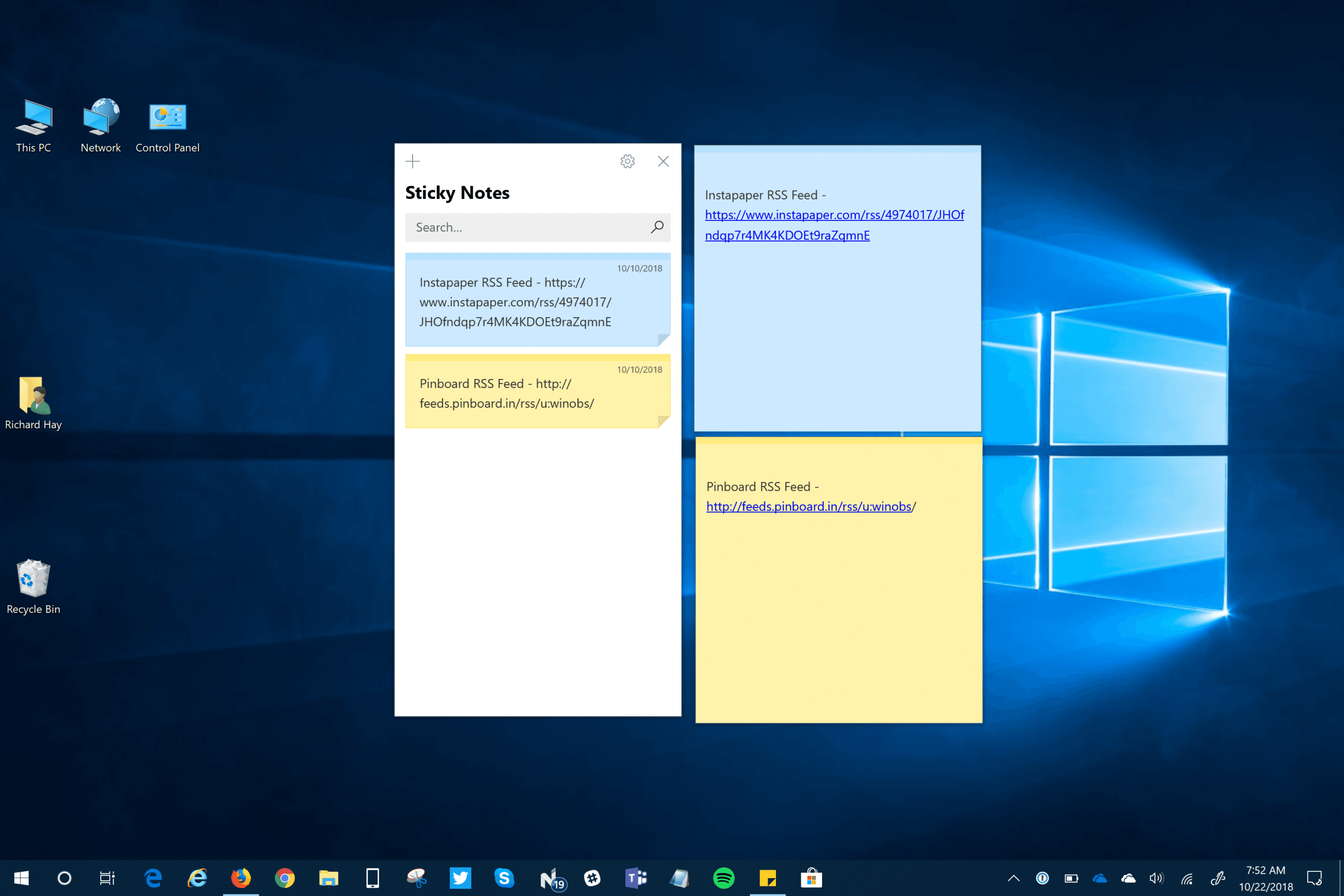Select the Pinboard RSS Feed note card

click(537, 393)
